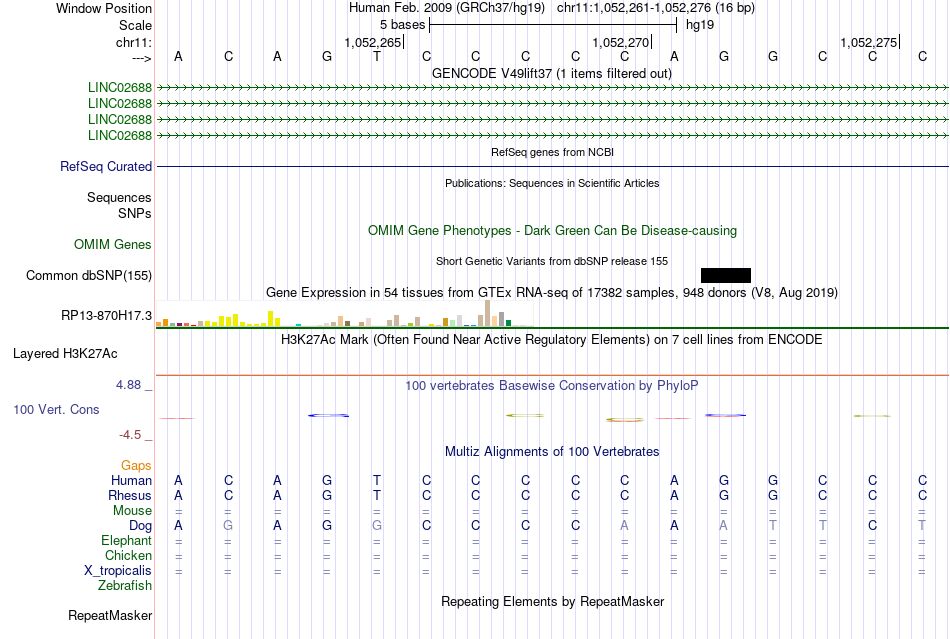Select the Human alignment row label
Image resolution: width=950 pixels, height=639 pixels.
pos(131,480)
